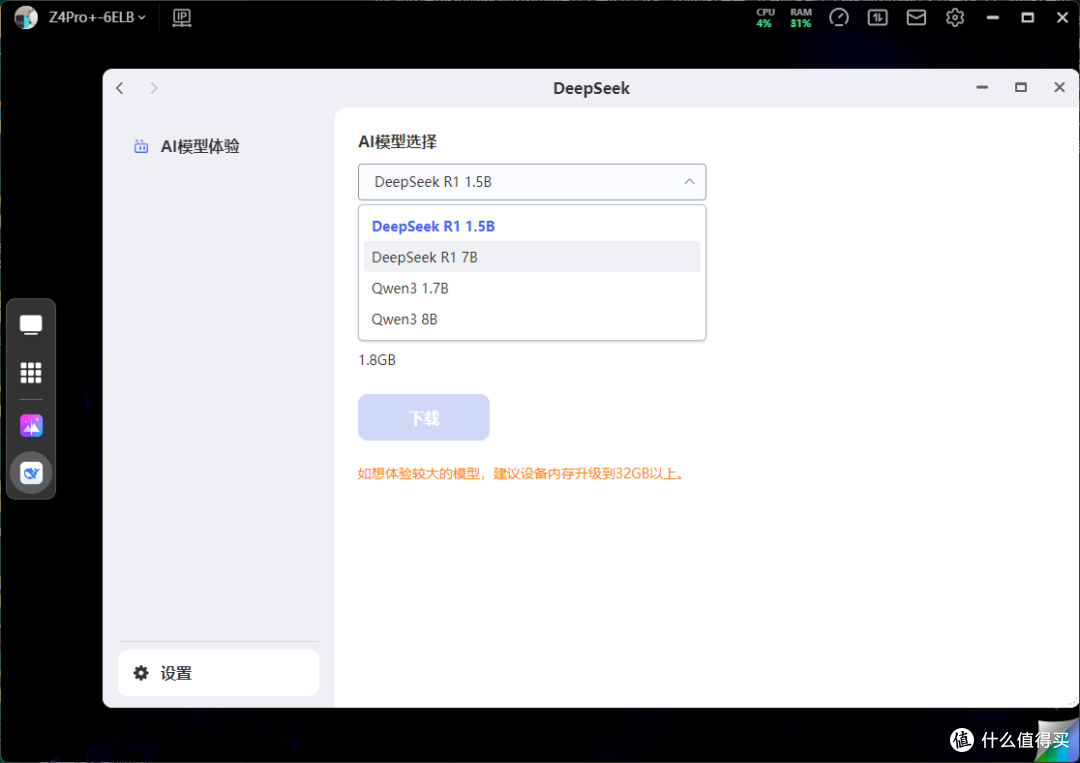Viewport: 1080px width, 763px height.
Task: Go forward in the DeepSeek window
Action: tap(154, 88)
